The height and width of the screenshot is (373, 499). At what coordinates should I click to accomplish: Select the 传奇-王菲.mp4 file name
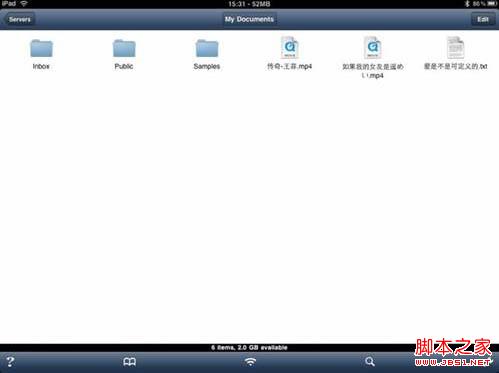pos(289,66)
